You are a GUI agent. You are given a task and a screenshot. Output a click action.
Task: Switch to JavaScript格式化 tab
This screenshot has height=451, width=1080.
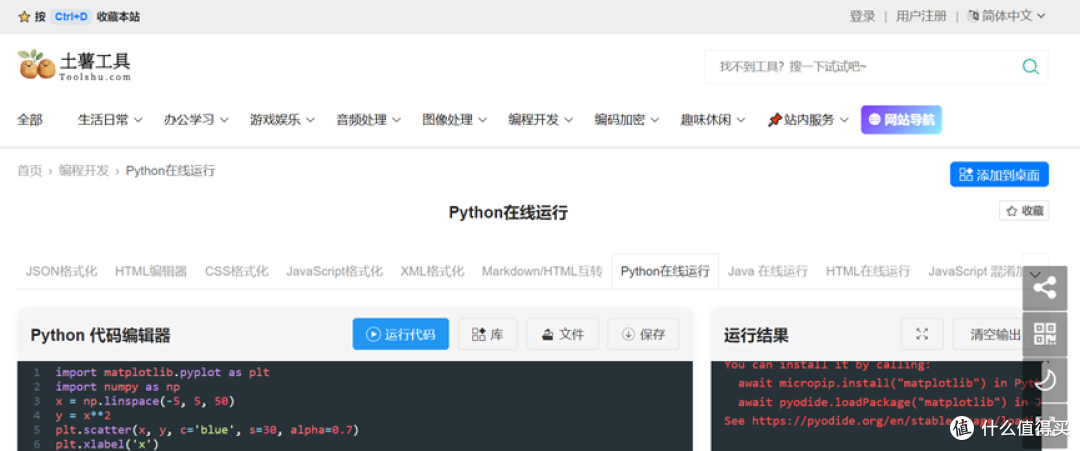pos(334,271)
